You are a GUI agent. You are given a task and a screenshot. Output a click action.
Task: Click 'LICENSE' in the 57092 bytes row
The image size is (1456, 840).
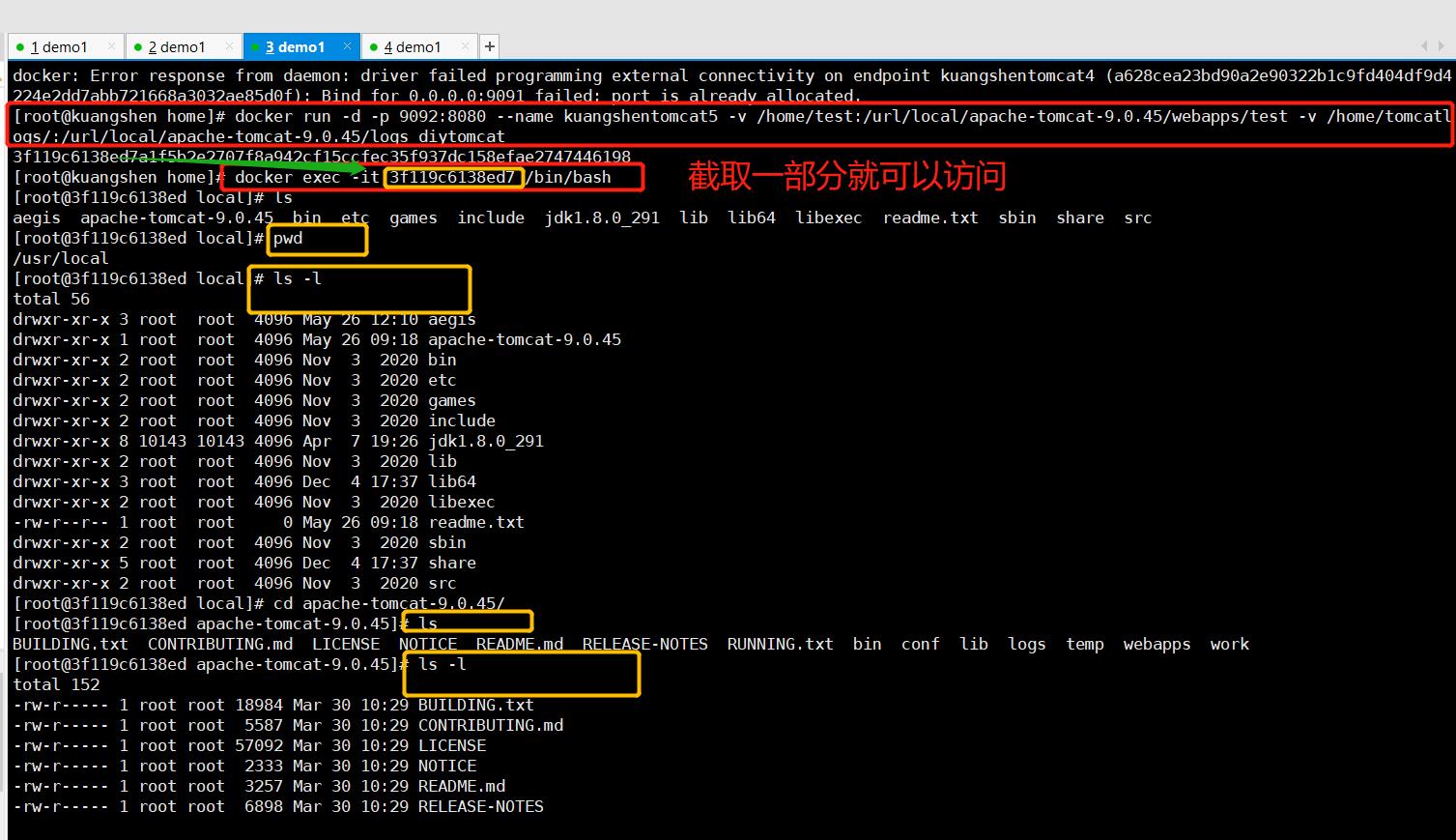click(x=452, y=745)
